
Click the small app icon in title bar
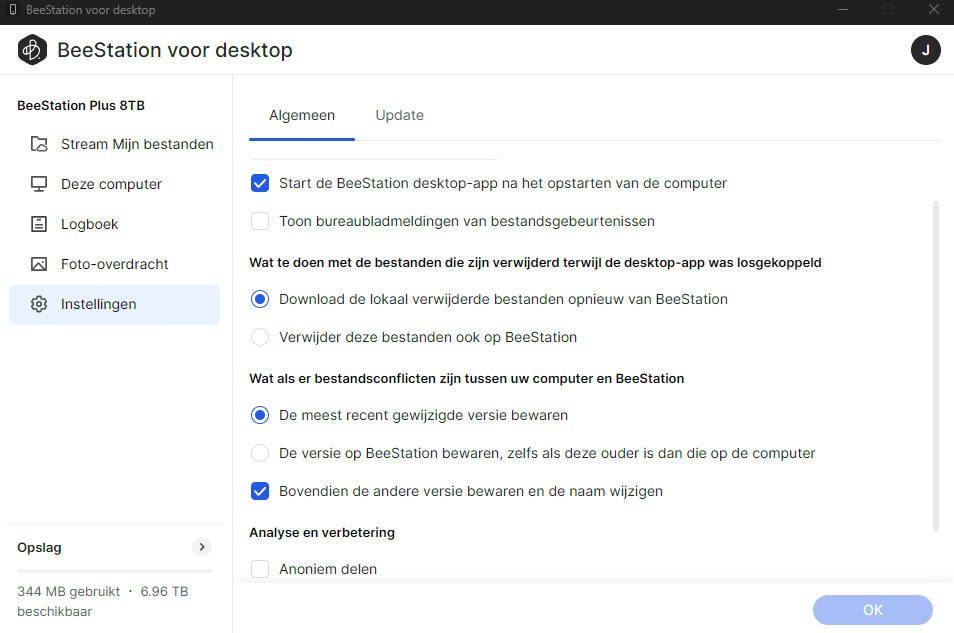13,10
